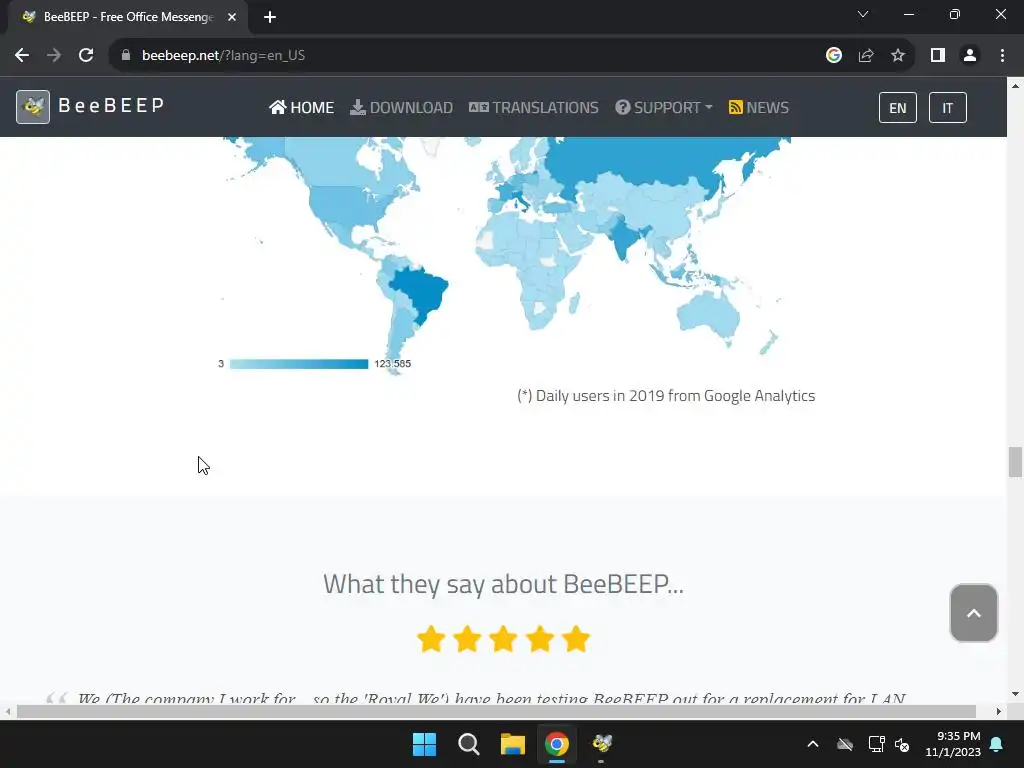The height and width of the screenshot is (768, 1024).
Task: Show hidden system tray icons
Action: 813,744
